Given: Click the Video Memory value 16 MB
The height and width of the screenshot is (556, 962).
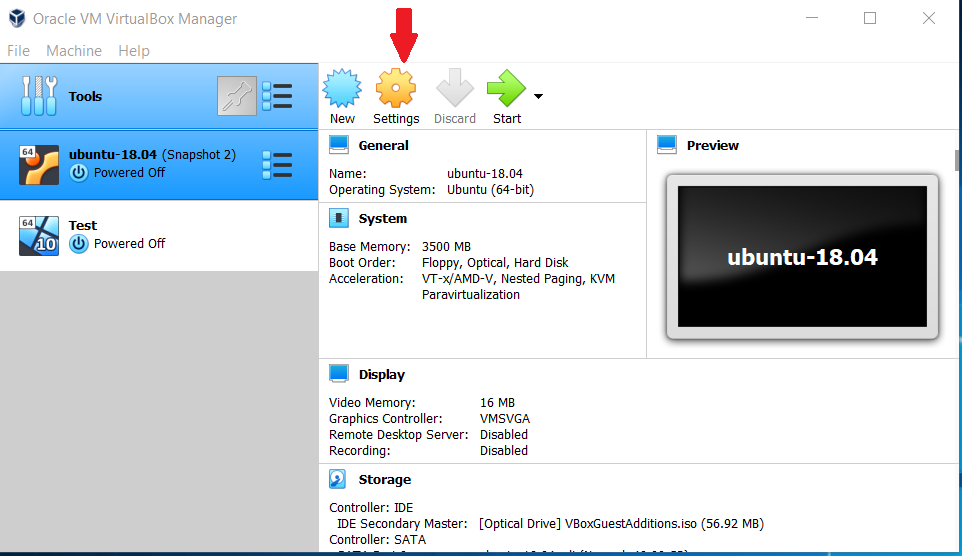Looking at the screenshot, I should pyautogui.click(x=498, y=403).
